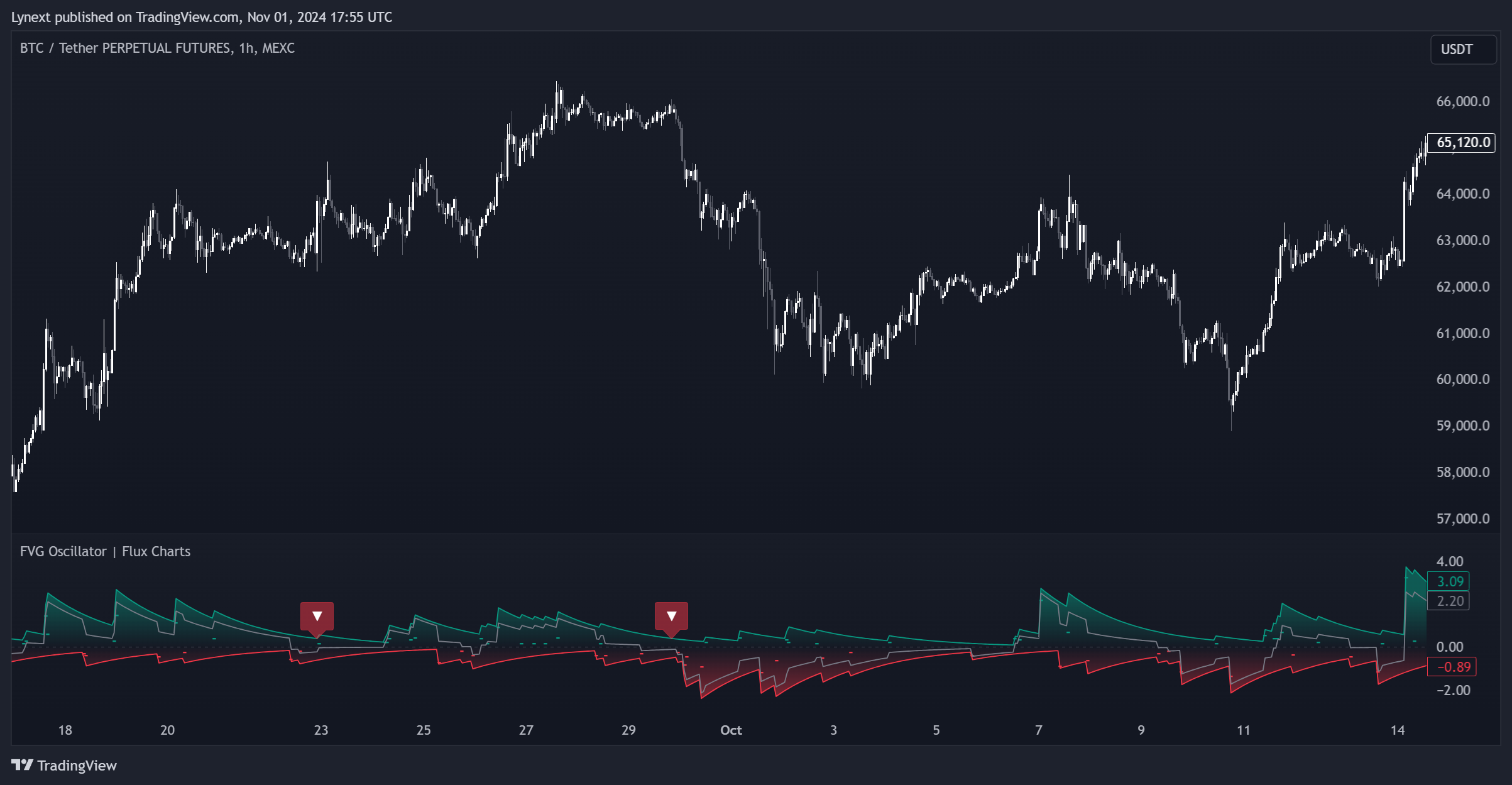Click the date label 25 on time axis

pyautogui.click(x=424, y=730)
